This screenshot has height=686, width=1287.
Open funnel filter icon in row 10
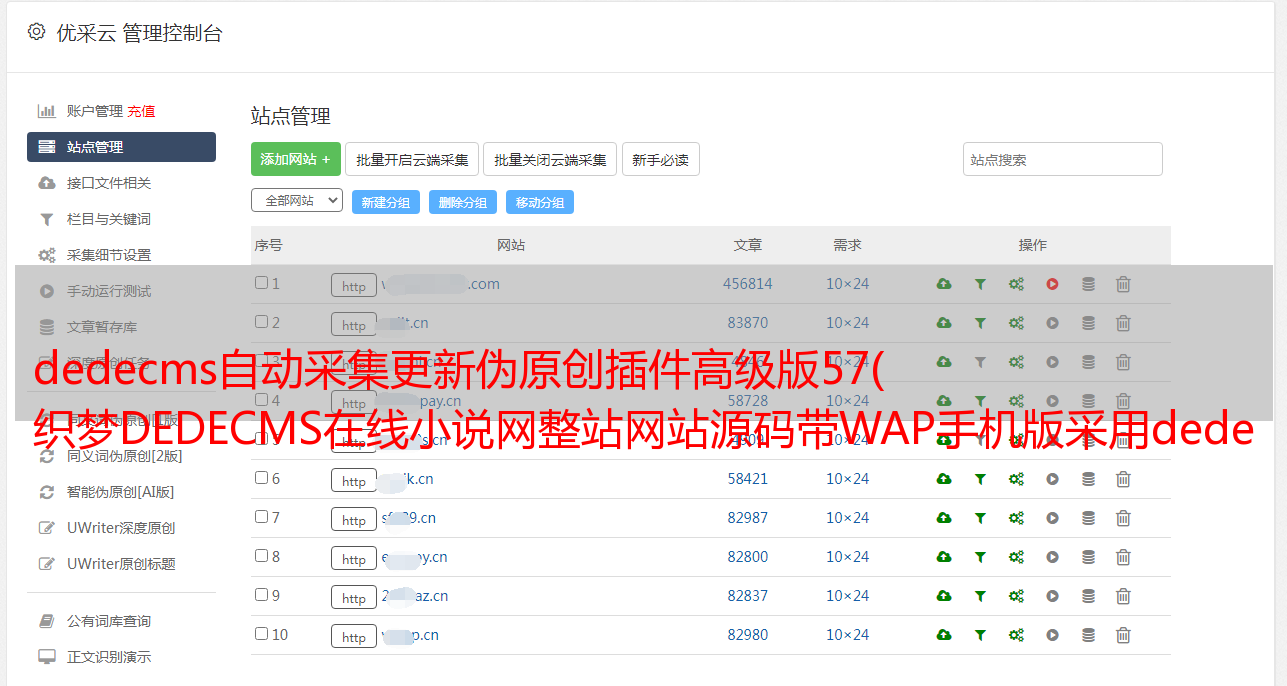tap(980, 635)
